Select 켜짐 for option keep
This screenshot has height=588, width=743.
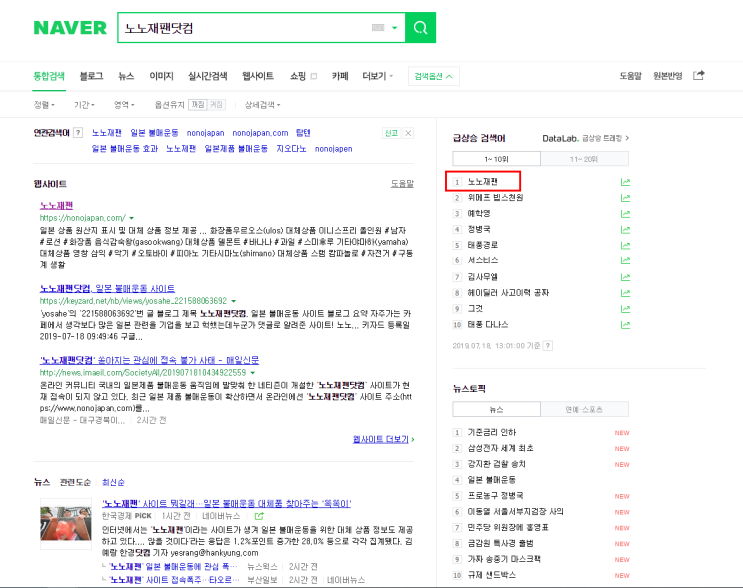(x=216, y=105)
